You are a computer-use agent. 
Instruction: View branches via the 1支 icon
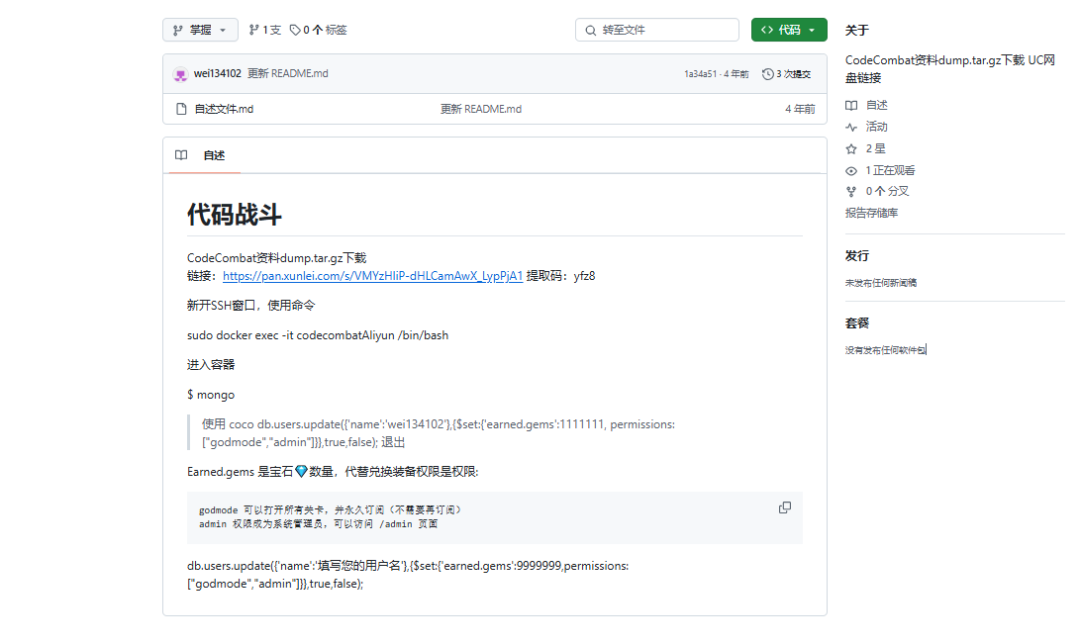click(x=263, y=29)
